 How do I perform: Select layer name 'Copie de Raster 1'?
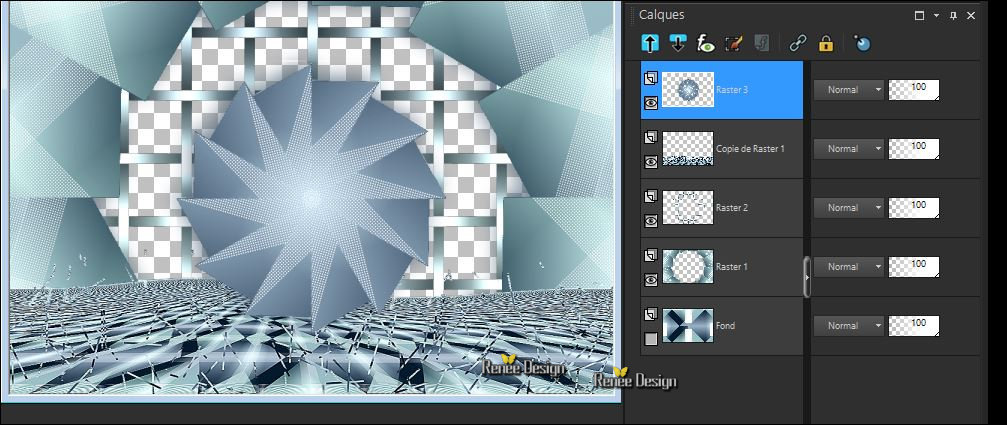(x=751, y=149)
